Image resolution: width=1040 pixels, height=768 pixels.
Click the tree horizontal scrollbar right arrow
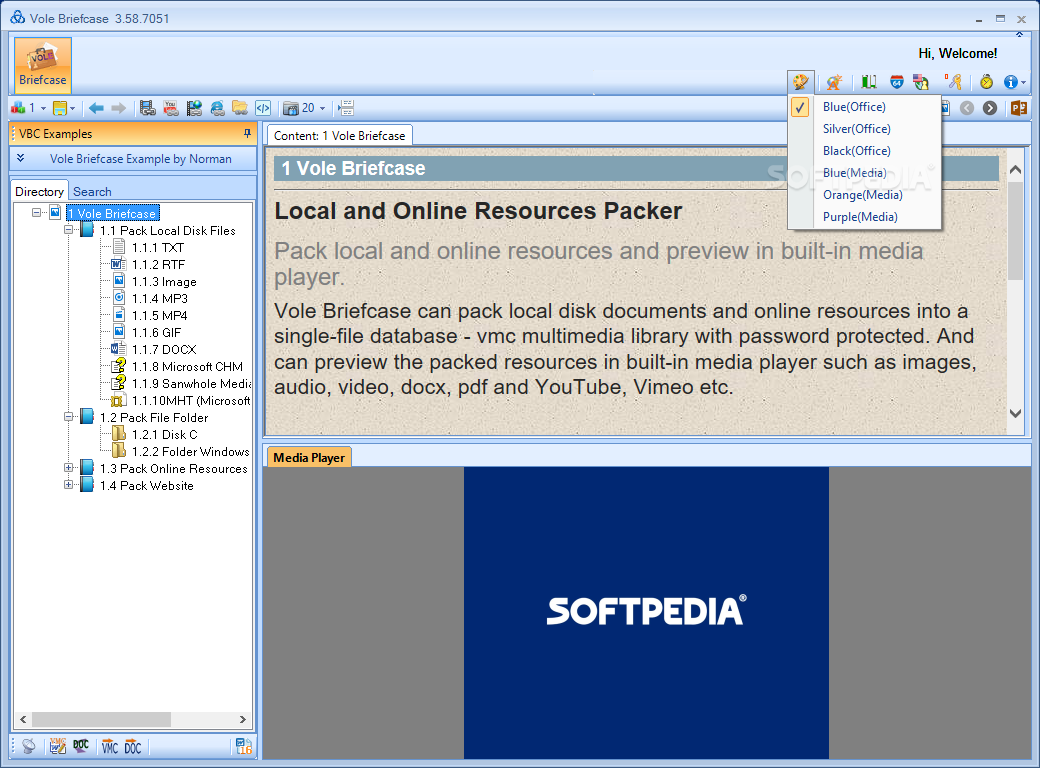[x=242, y=719]
